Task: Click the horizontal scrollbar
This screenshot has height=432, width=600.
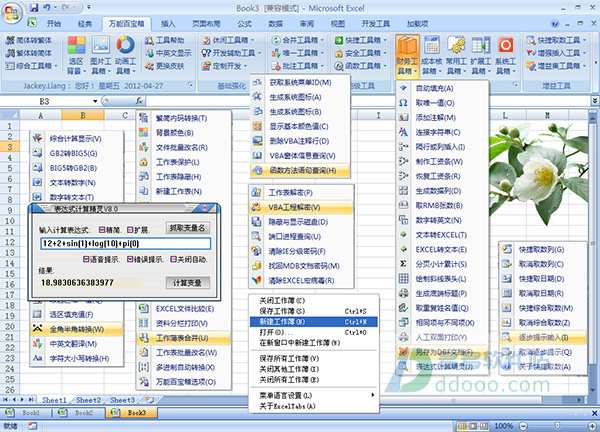Action: pyautogui.click(x=452, y=400)
